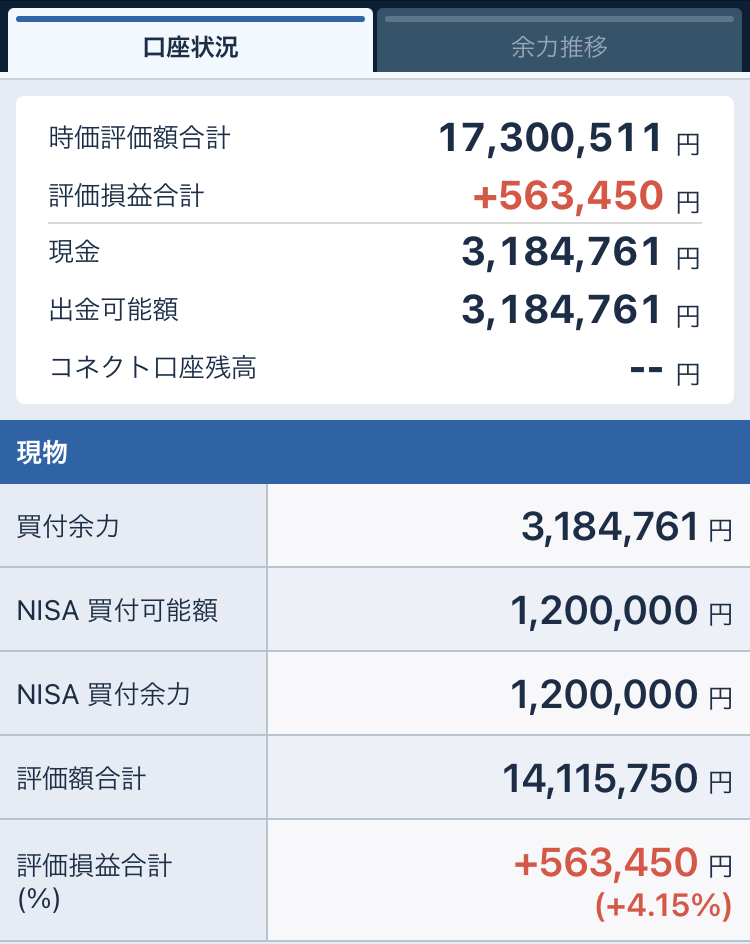
Task: Tap the +4.15% percentage value
Action: tap(658, 907)
